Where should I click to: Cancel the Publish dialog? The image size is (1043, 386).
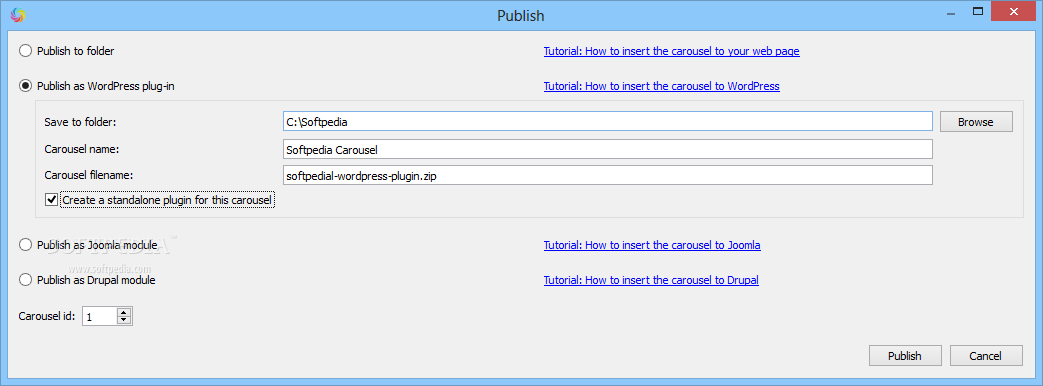[x=985, y=355]
